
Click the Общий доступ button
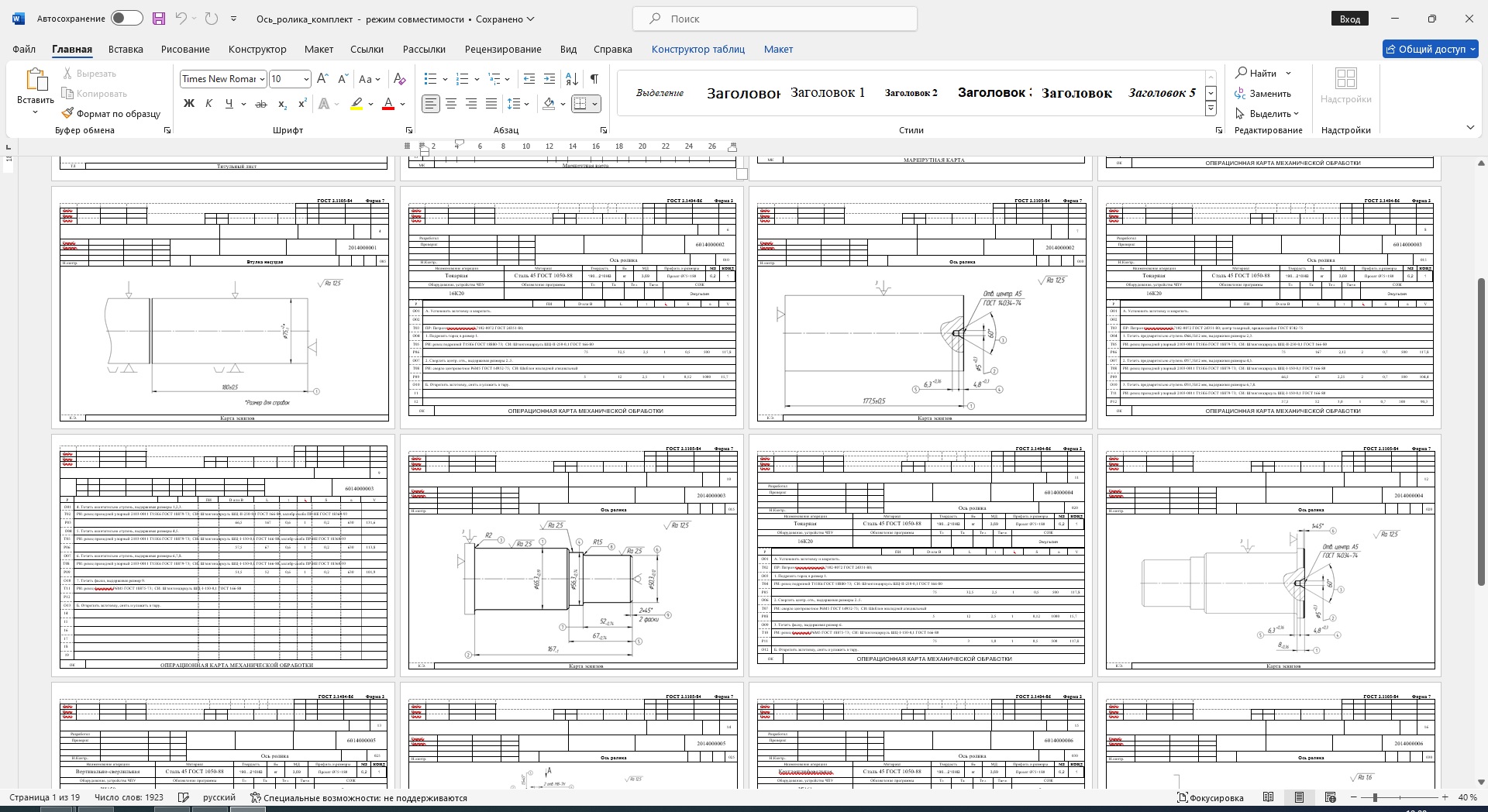1431,49
